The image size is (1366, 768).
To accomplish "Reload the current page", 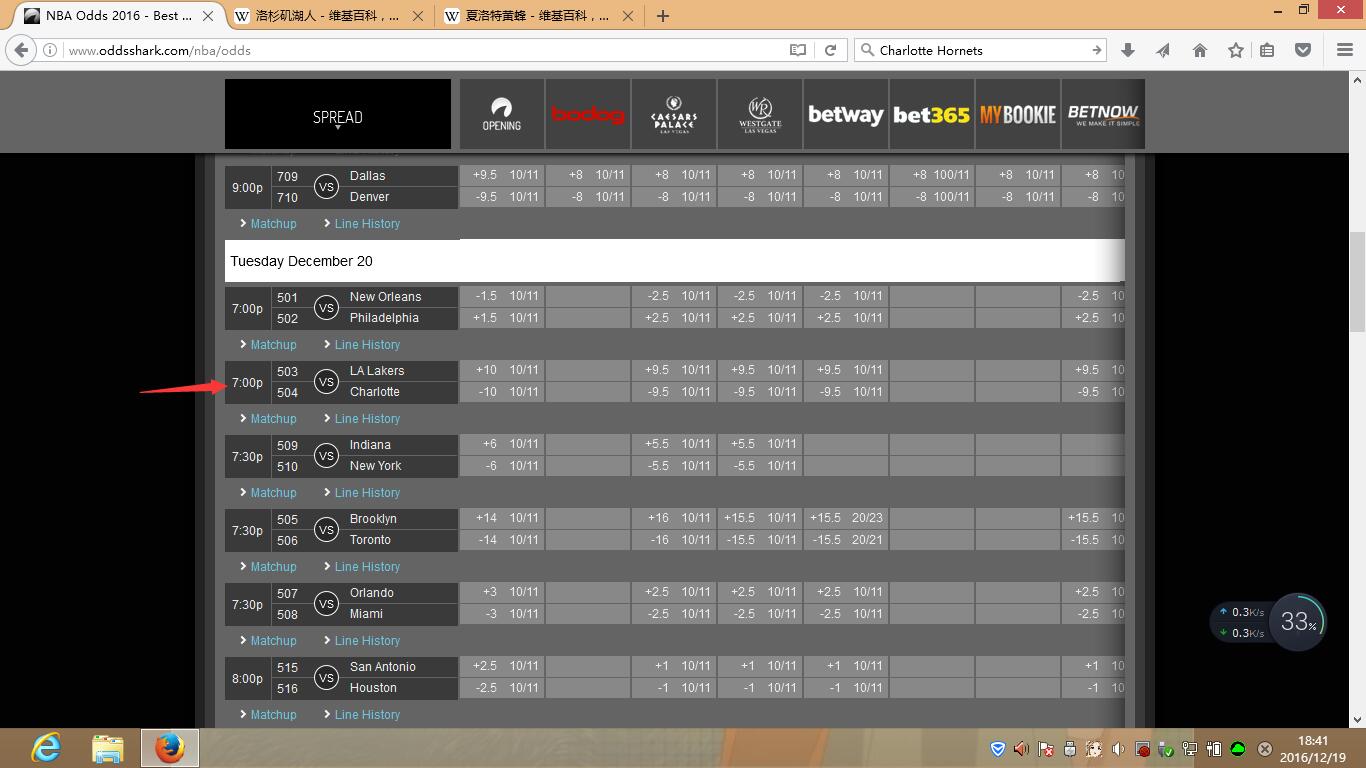I will point(830,50).
